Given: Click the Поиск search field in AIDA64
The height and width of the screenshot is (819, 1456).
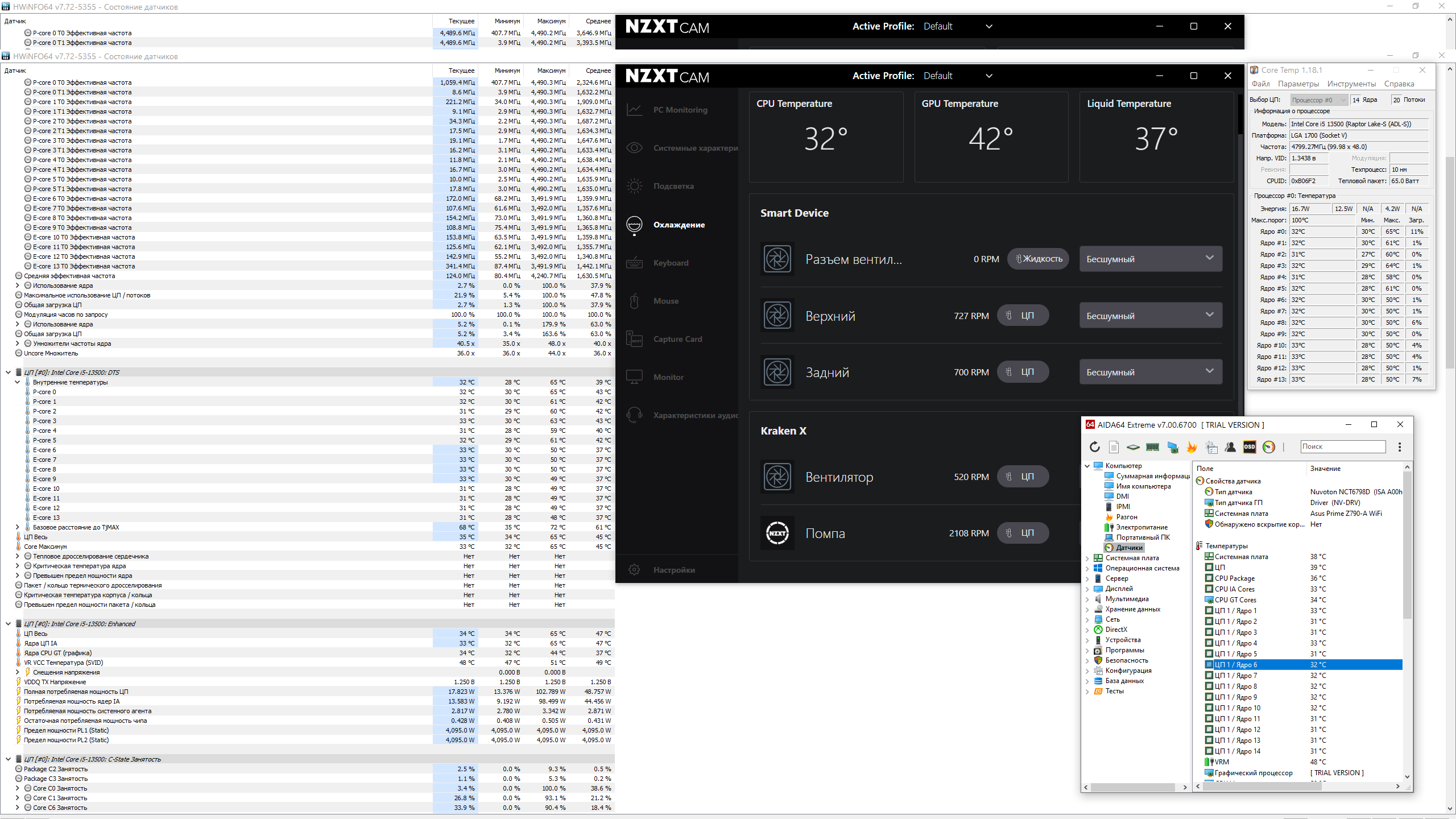Looking at the screenshot, I should pyautogui.click(x=1343, y=446).
